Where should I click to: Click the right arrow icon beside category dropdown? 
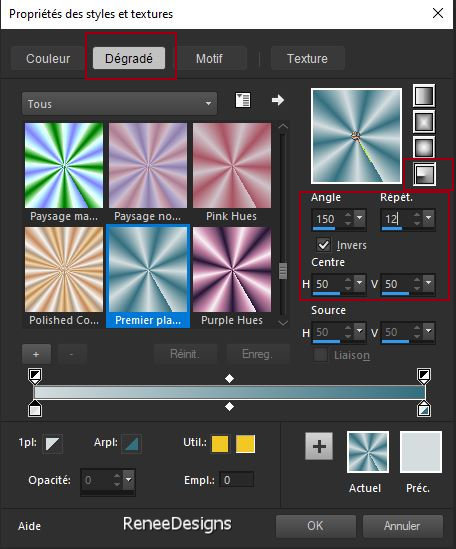click(278, 100)
